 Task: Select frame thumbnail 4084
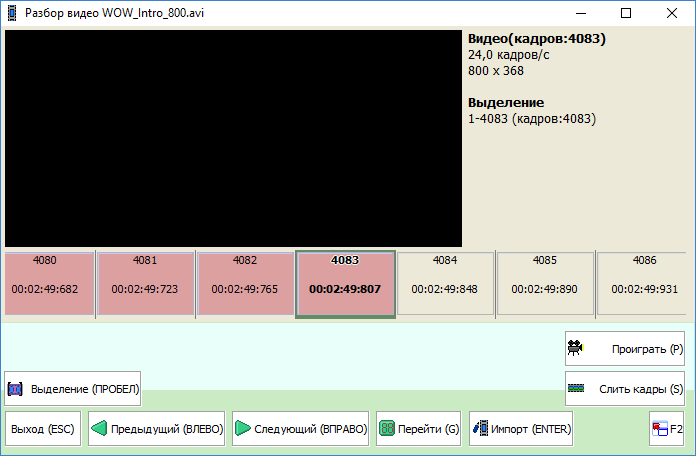[445, 284]
